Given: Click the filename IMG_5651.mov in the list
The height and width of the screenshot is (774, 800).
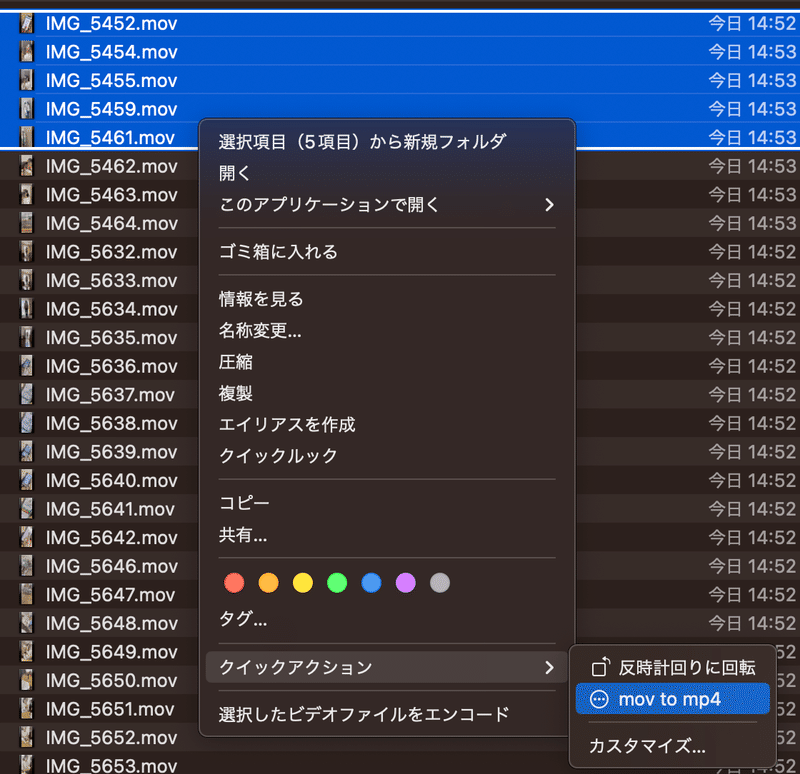Looking at the screenshot, I should [x=111, y=709].
